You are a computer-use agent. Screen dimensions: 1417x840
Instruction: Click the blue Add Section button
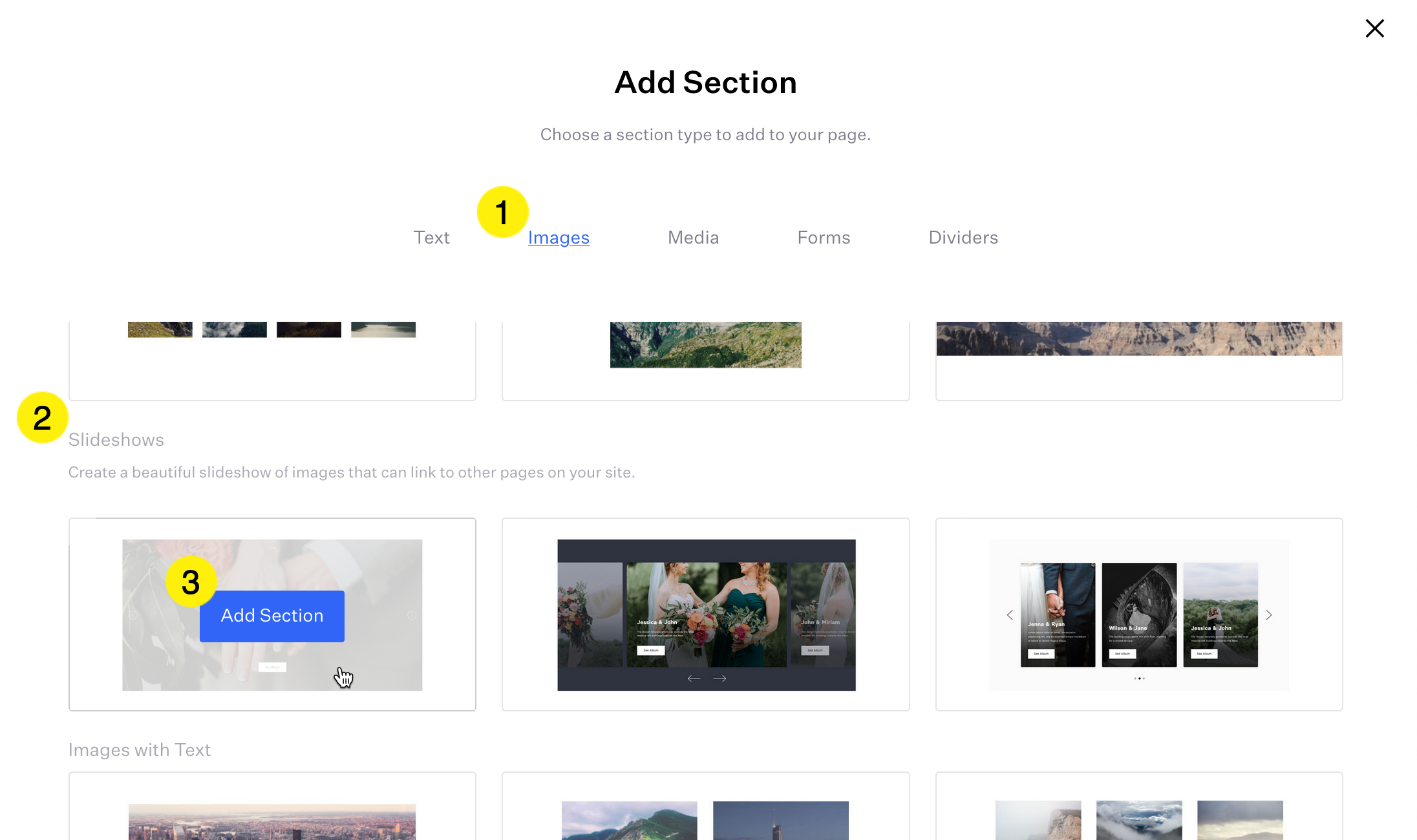pos(272,615)
